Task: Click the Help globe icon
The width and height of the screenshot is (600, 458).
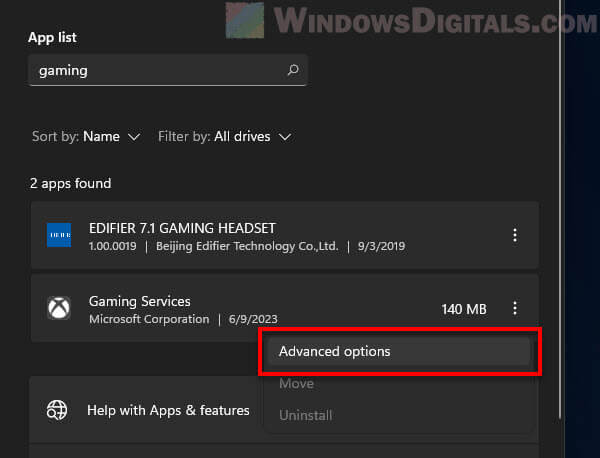Action: coord(57,410)
